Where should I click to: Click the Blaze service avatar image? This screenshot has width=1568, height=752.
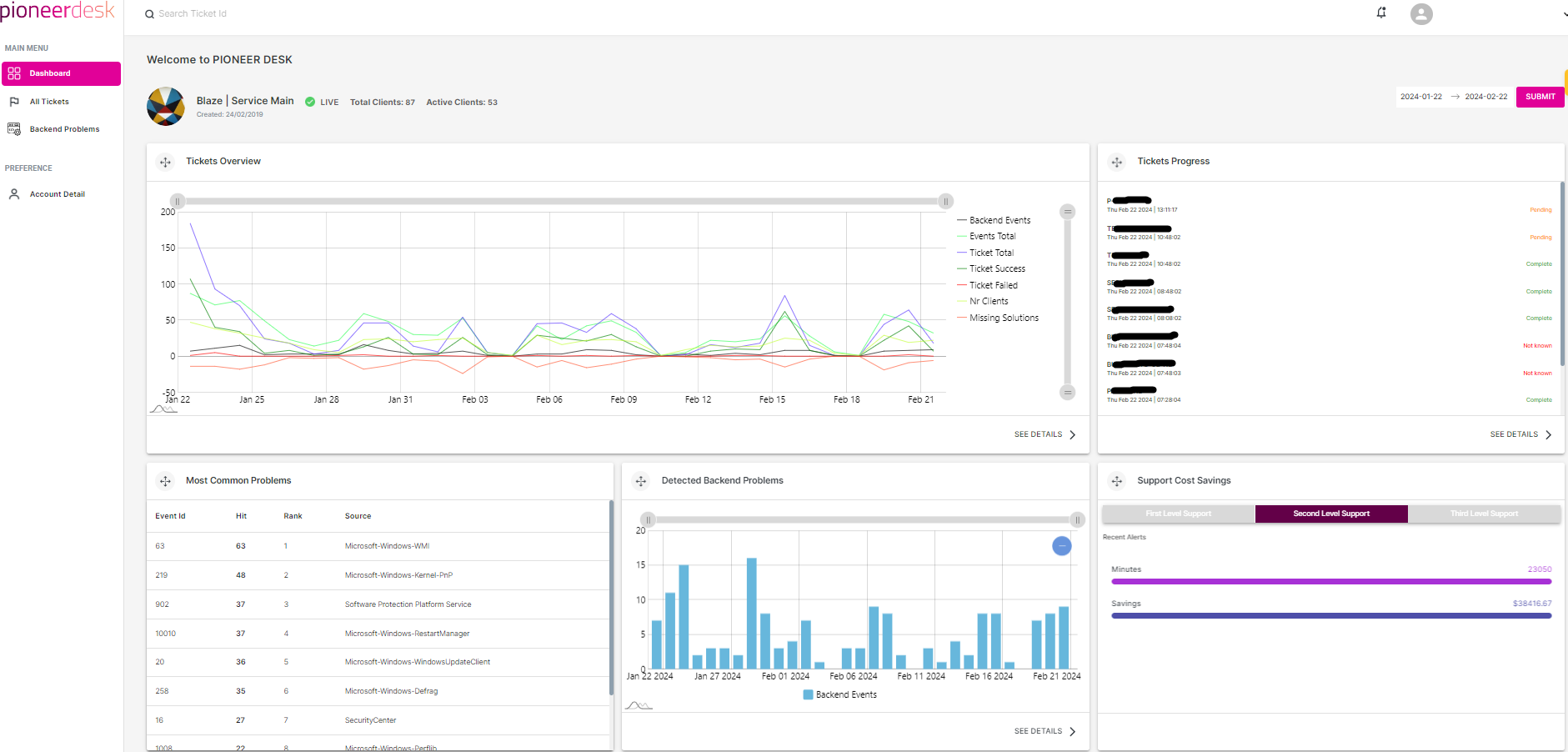click(166, 107)
